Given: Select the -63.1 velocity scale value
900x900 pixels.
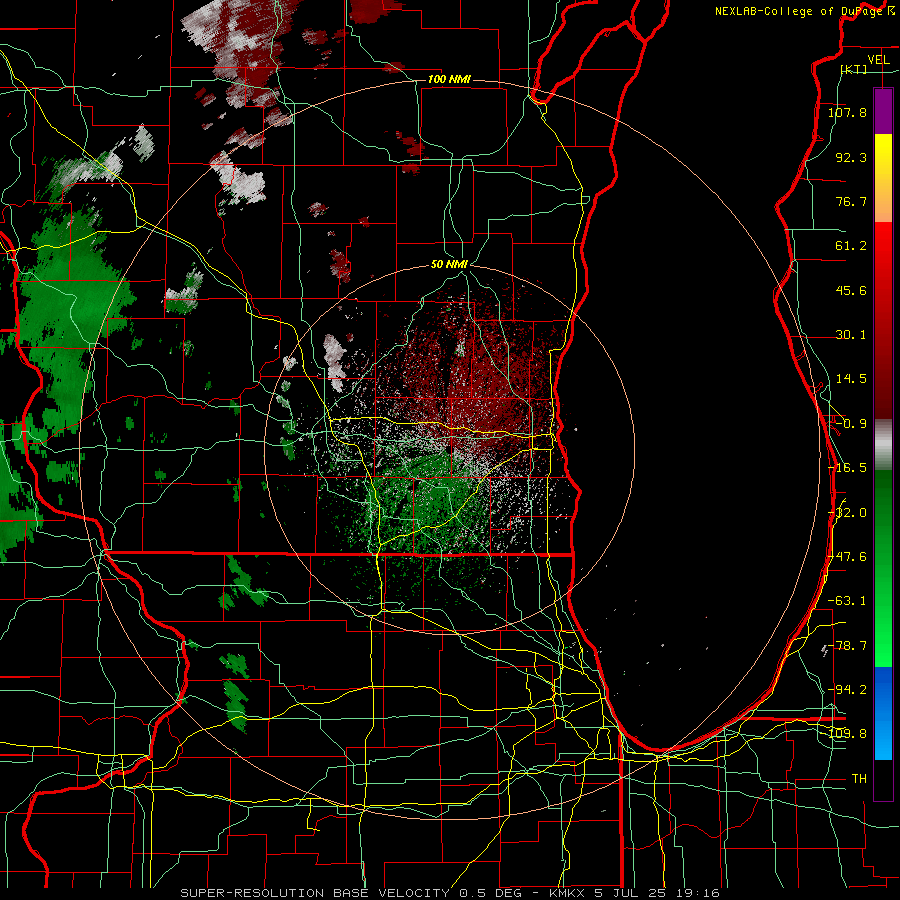Looking at the screenshot, I should (x=847, y=601).
